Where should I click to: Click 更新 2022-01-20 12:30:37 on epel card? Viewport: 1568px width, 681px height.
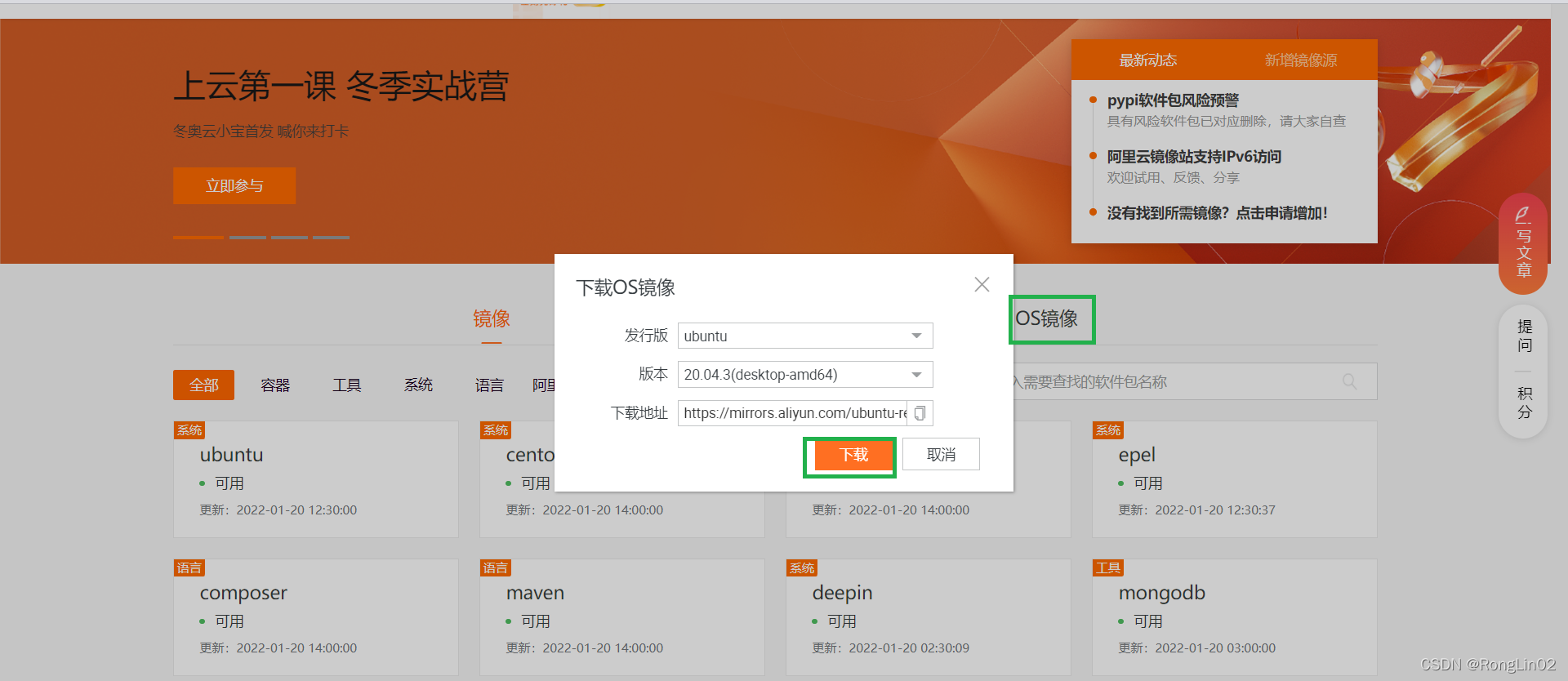[1196, 510]
